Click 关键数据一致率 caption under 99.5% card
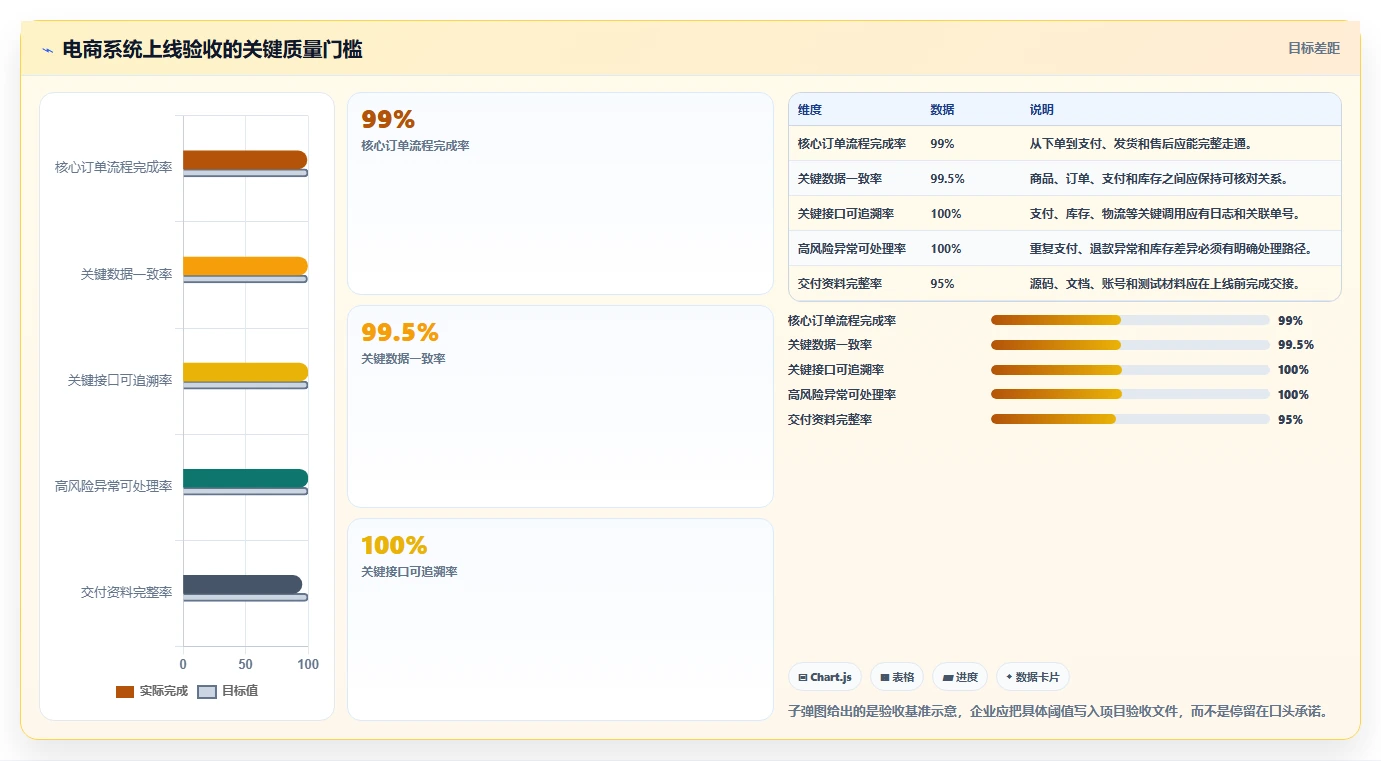This screenshot has width=1381, height=761. [403, 359]
